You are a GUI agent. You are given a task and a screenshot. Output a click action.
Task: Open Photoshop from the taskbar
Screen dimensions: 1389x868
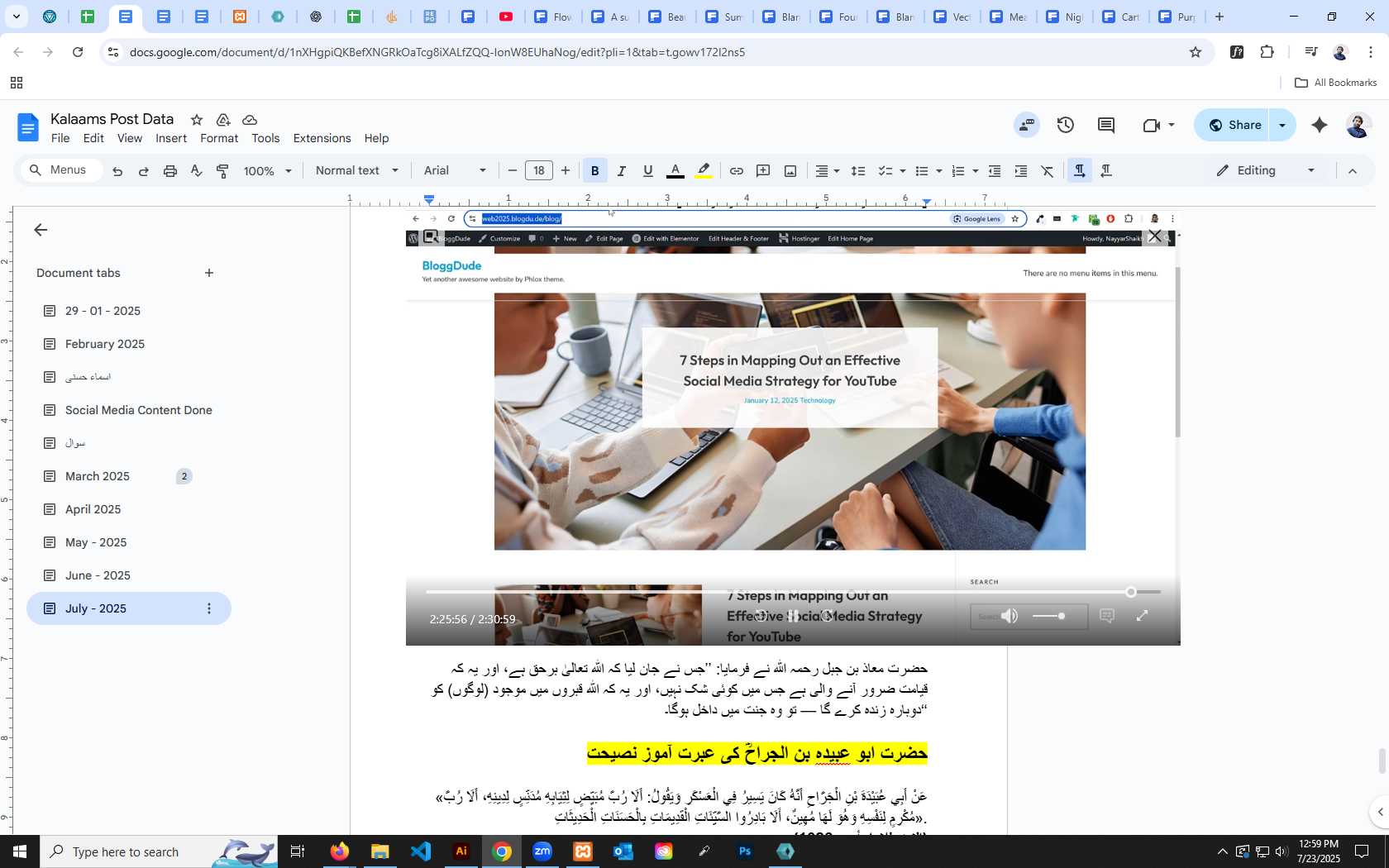(745, 851)
